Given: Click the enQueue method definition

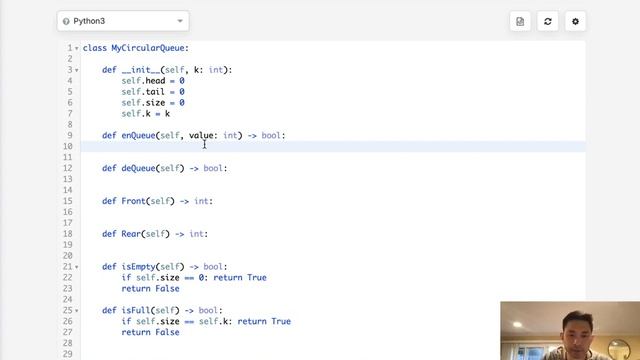Looking at the screenshot, I should coord(194,136).
